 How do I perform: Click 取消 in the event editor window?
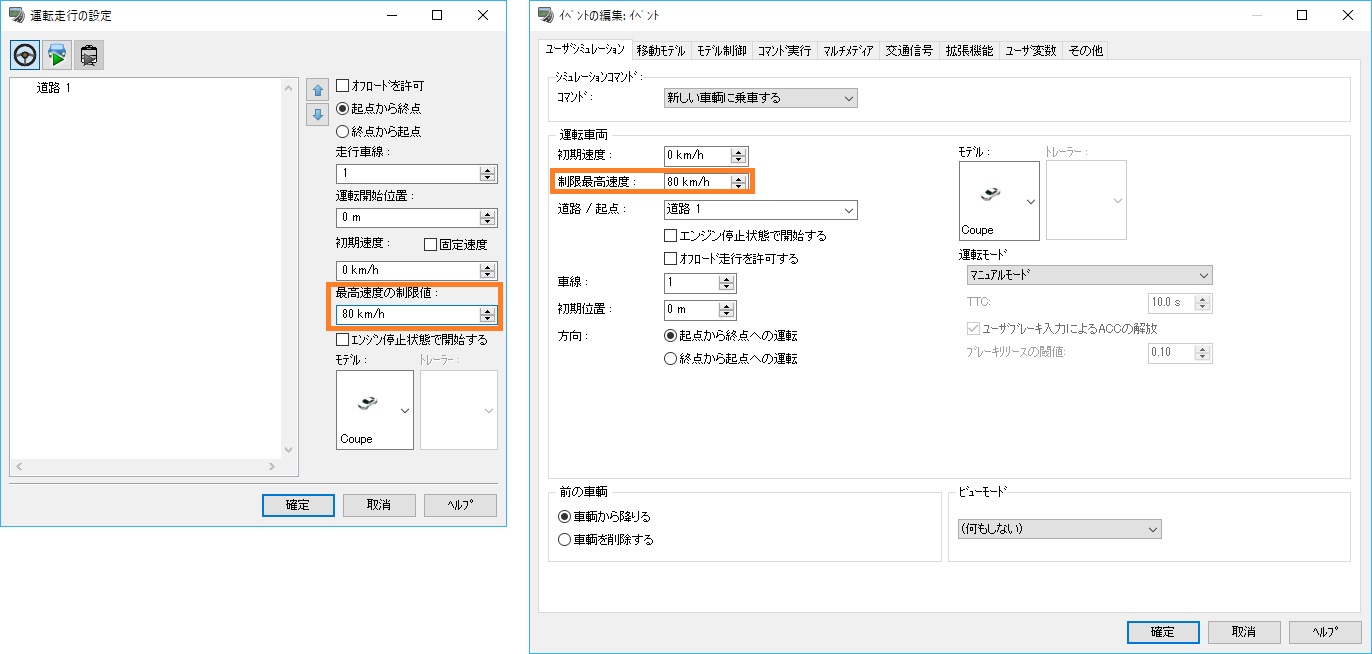coord(1244,632)
